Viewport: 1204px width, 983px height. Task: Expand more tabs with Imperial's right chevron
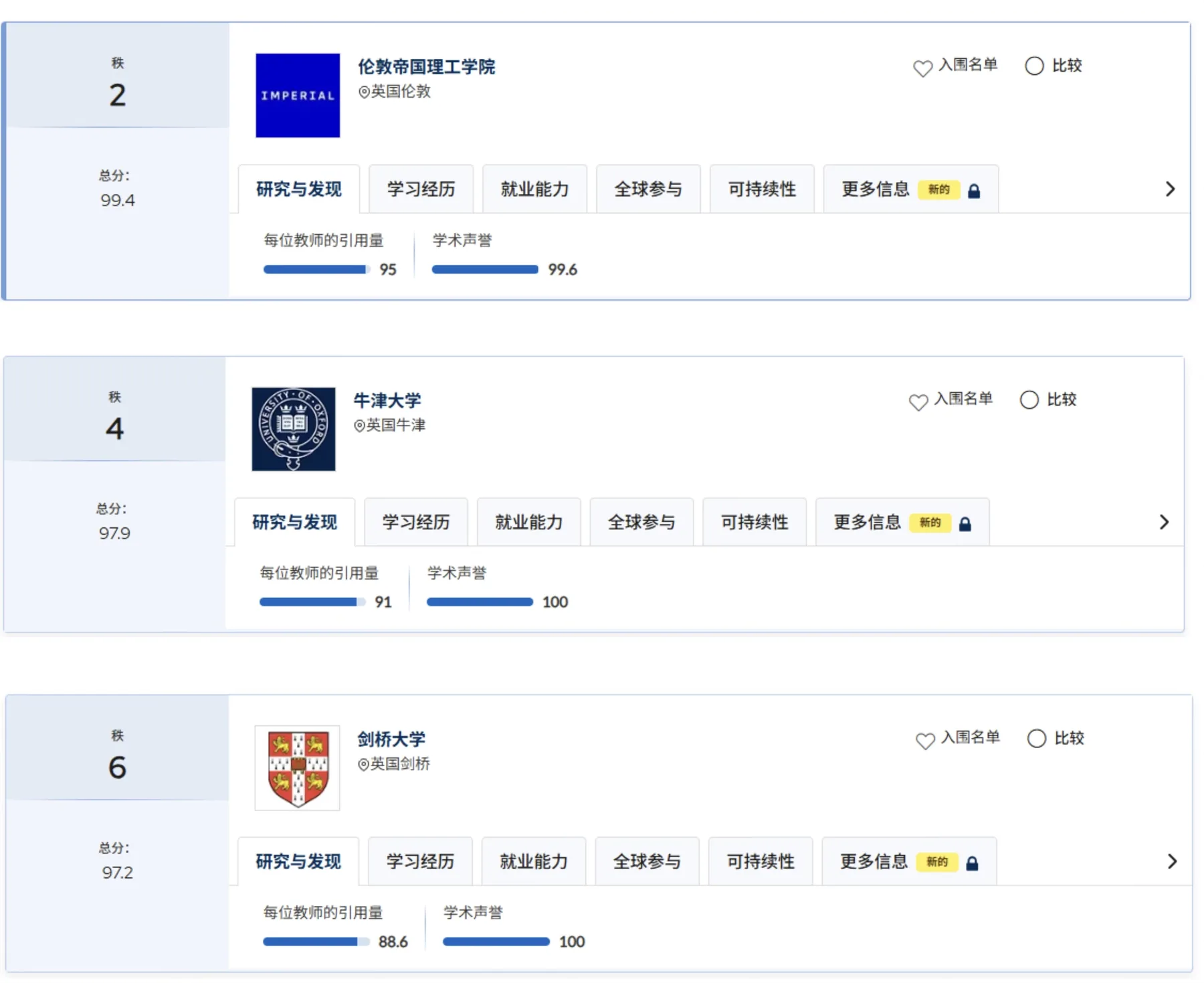click(x=1170, y=189)
